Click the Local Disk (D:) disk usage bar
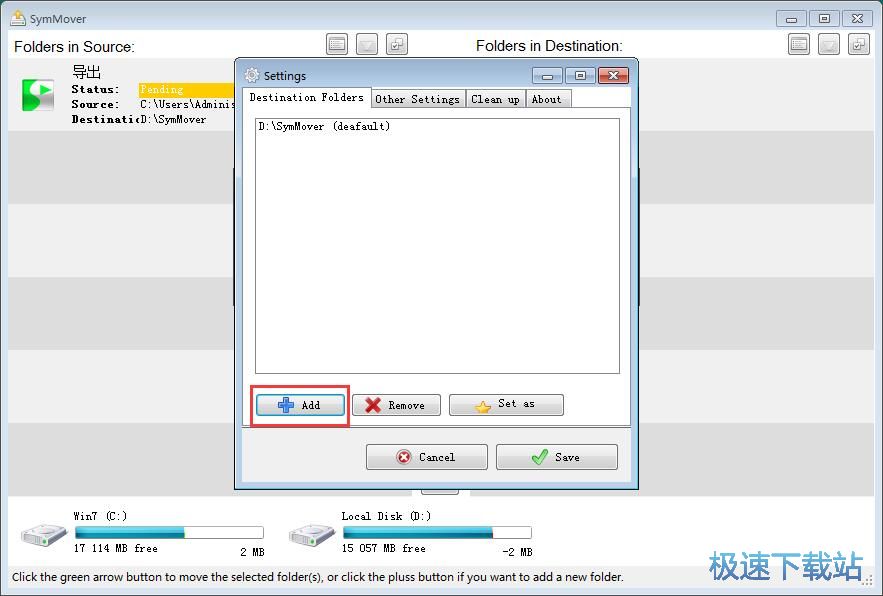Screen dimensions: 883x596 437,532
